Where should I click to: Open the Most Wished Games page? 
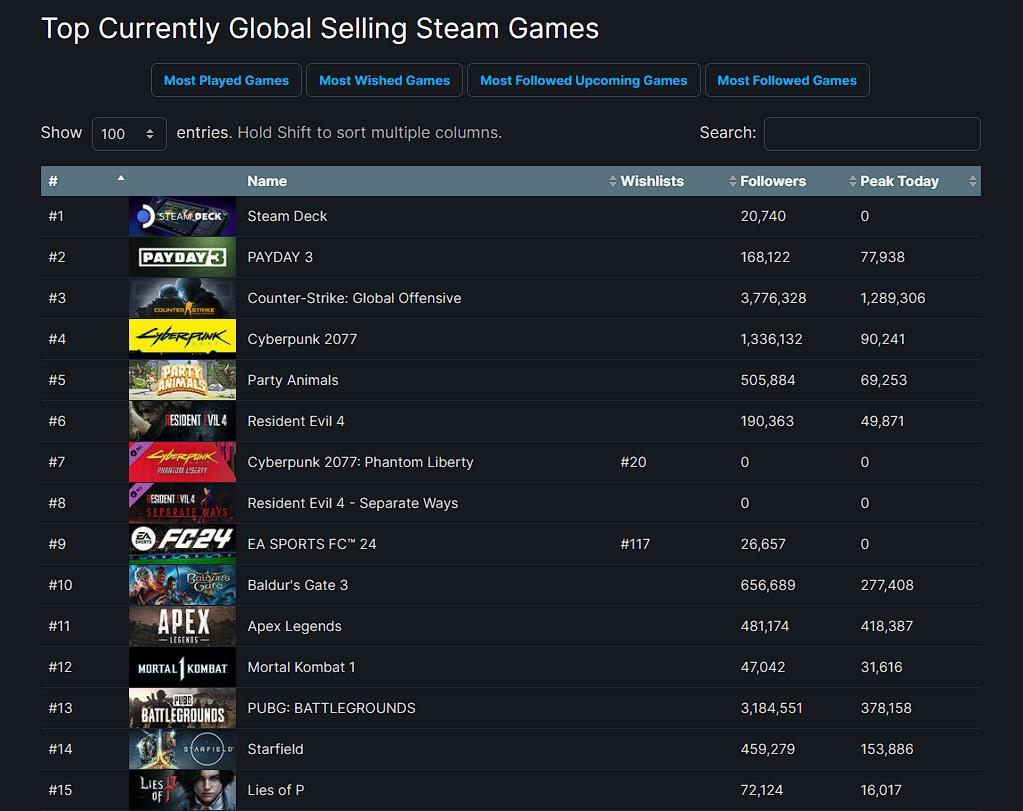pos(384,80)
